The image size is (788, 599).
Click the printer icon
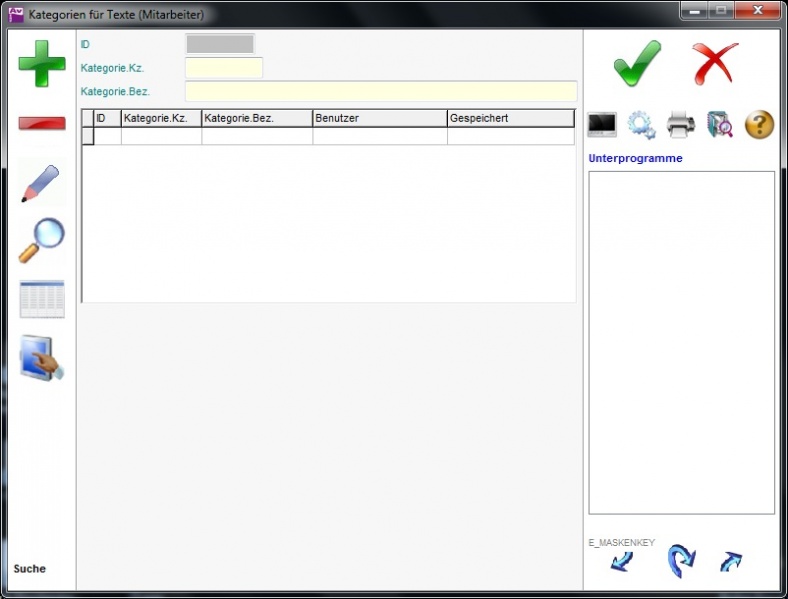coord(681,125)
